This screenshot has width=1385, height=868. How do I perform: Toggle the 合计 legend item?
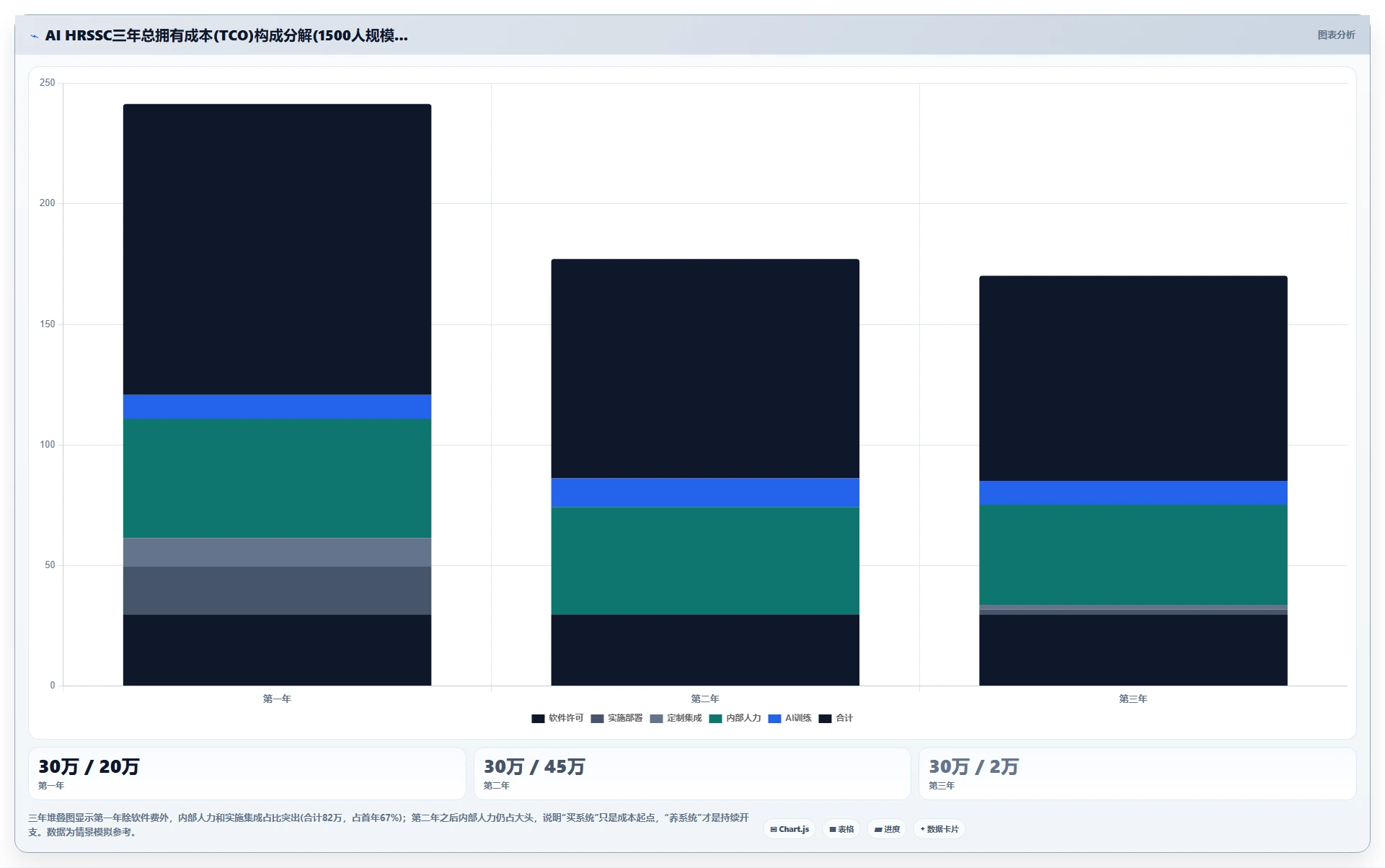(836, 718)
